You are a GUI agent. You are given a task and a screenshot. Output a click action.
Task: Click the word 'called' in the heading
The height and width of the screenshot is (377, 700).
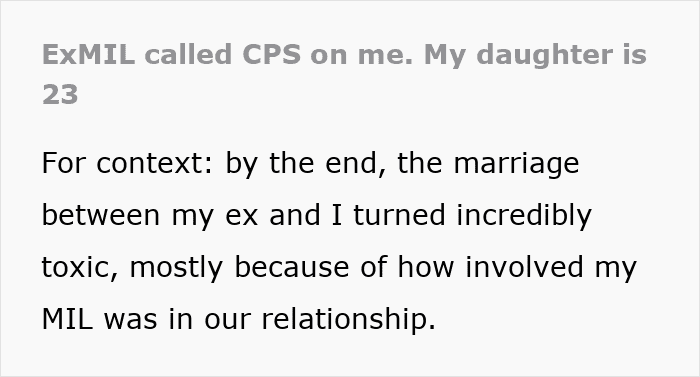point(188,54)
